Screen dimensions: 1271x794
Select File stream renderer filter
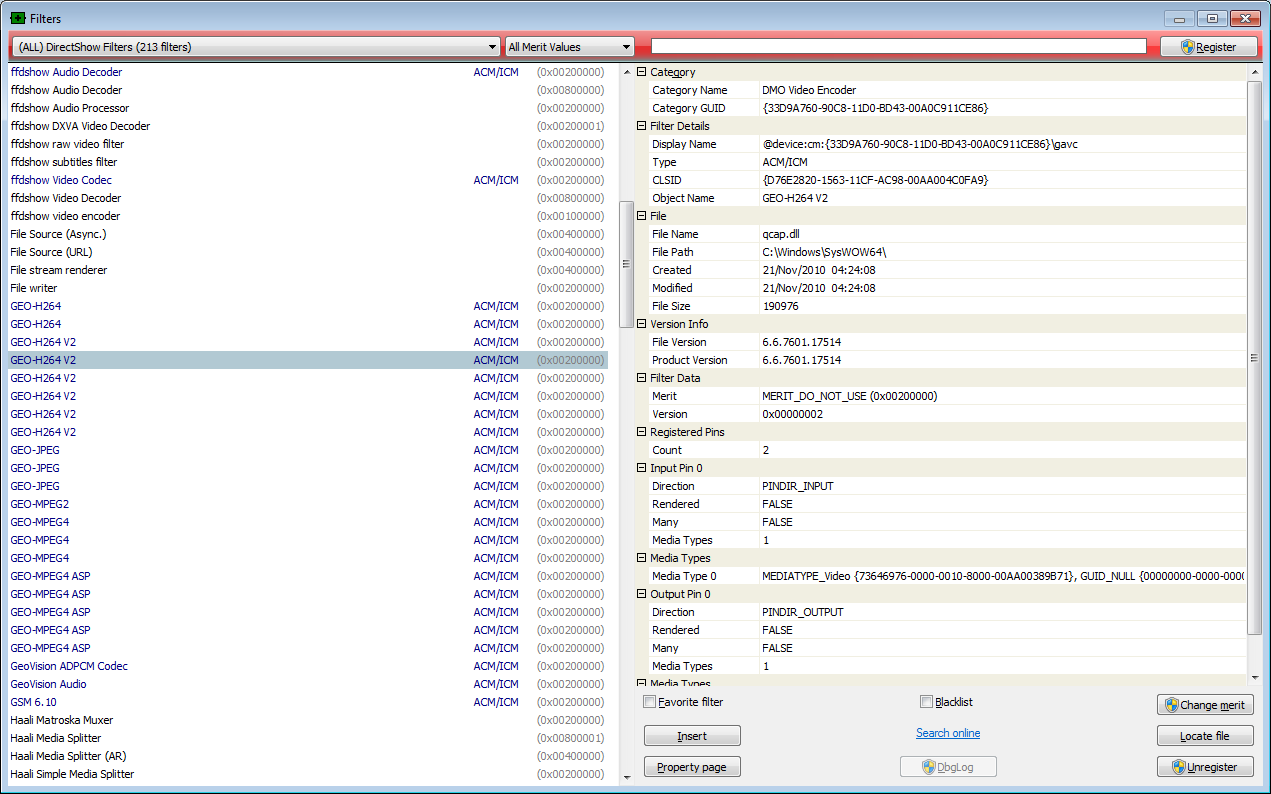[307, 270]
